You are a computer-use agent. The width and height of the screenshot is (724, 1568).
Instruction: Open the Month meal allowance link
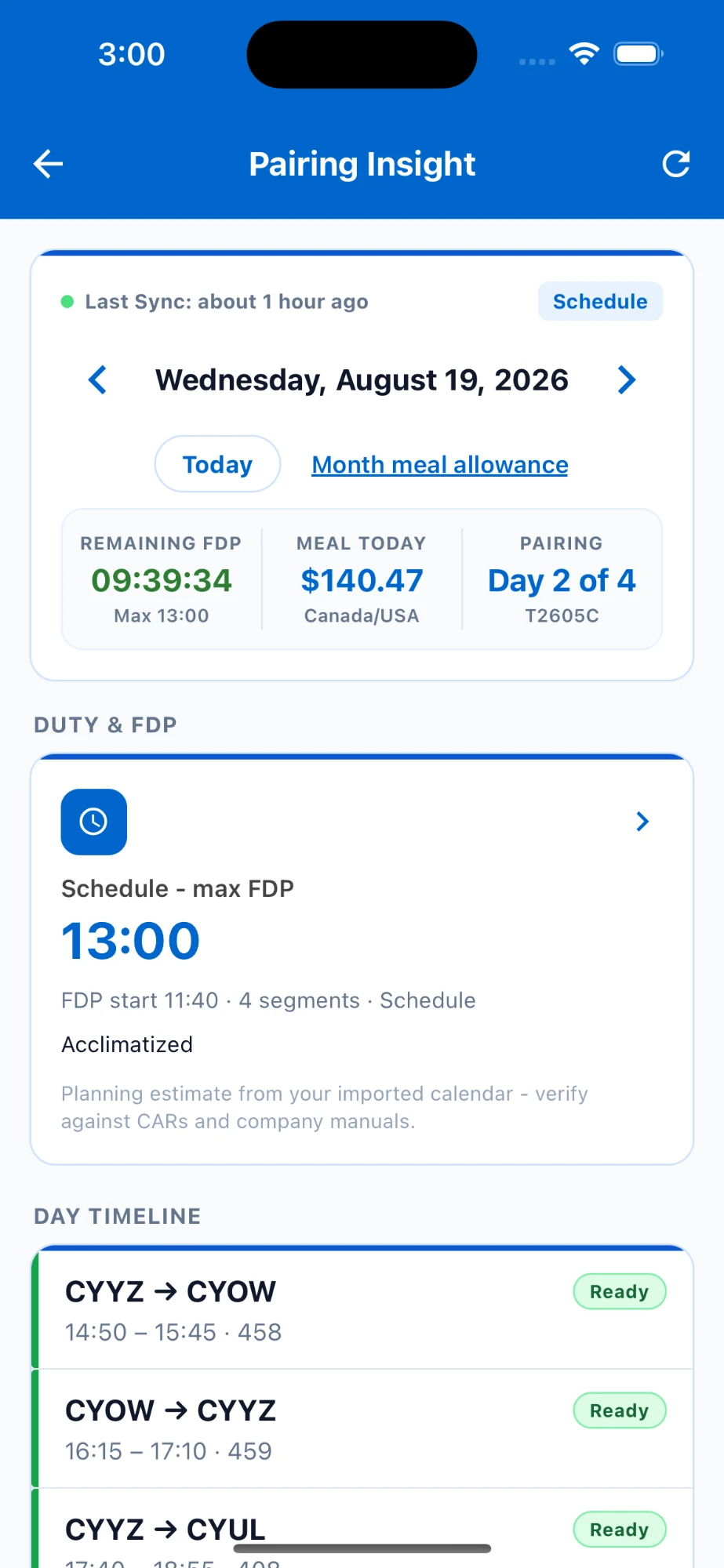point(440,465)
